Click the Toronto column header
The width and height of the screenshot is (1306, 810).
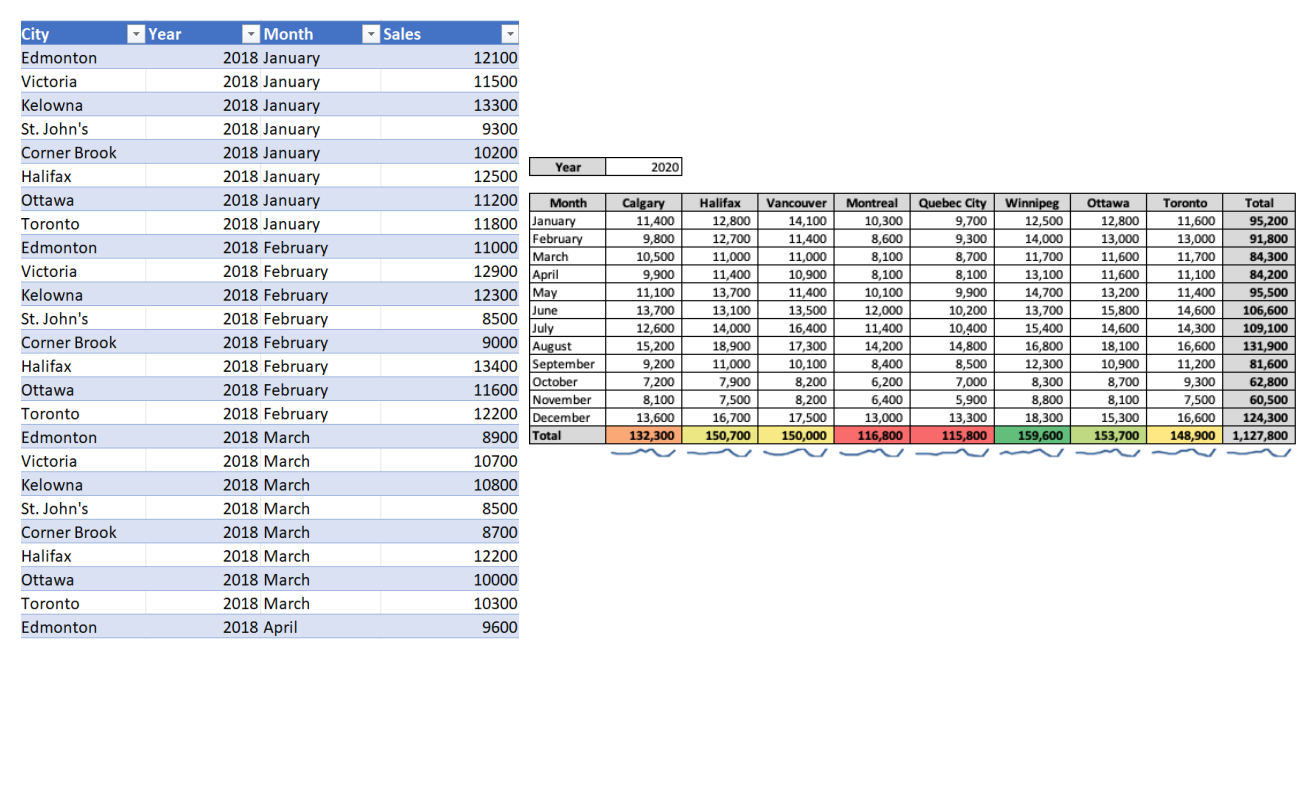point(1184,202)
